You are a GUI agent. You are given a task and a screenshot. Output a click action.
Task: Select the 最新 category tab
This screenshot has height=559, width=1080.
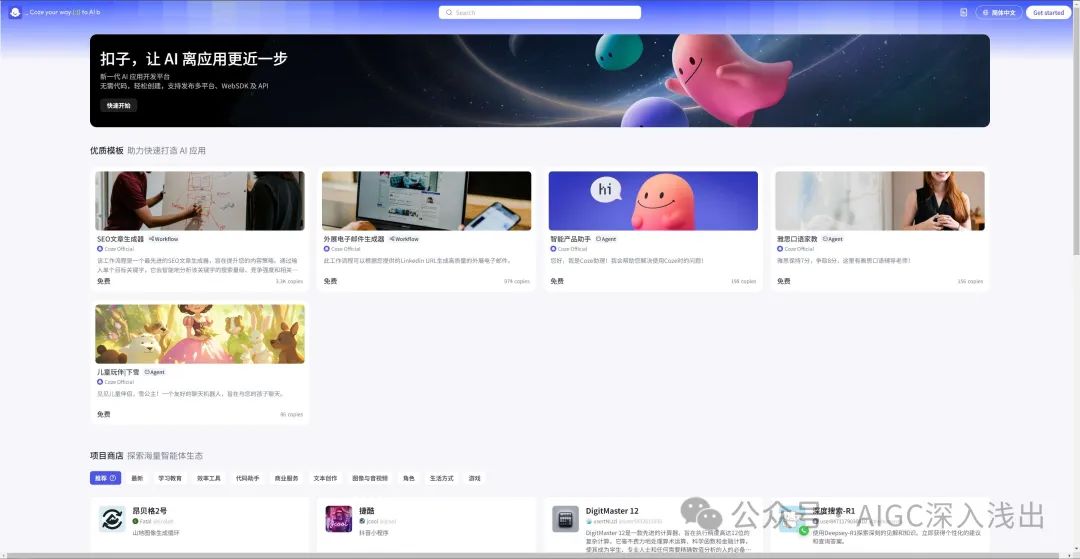(x=137, y=478)
